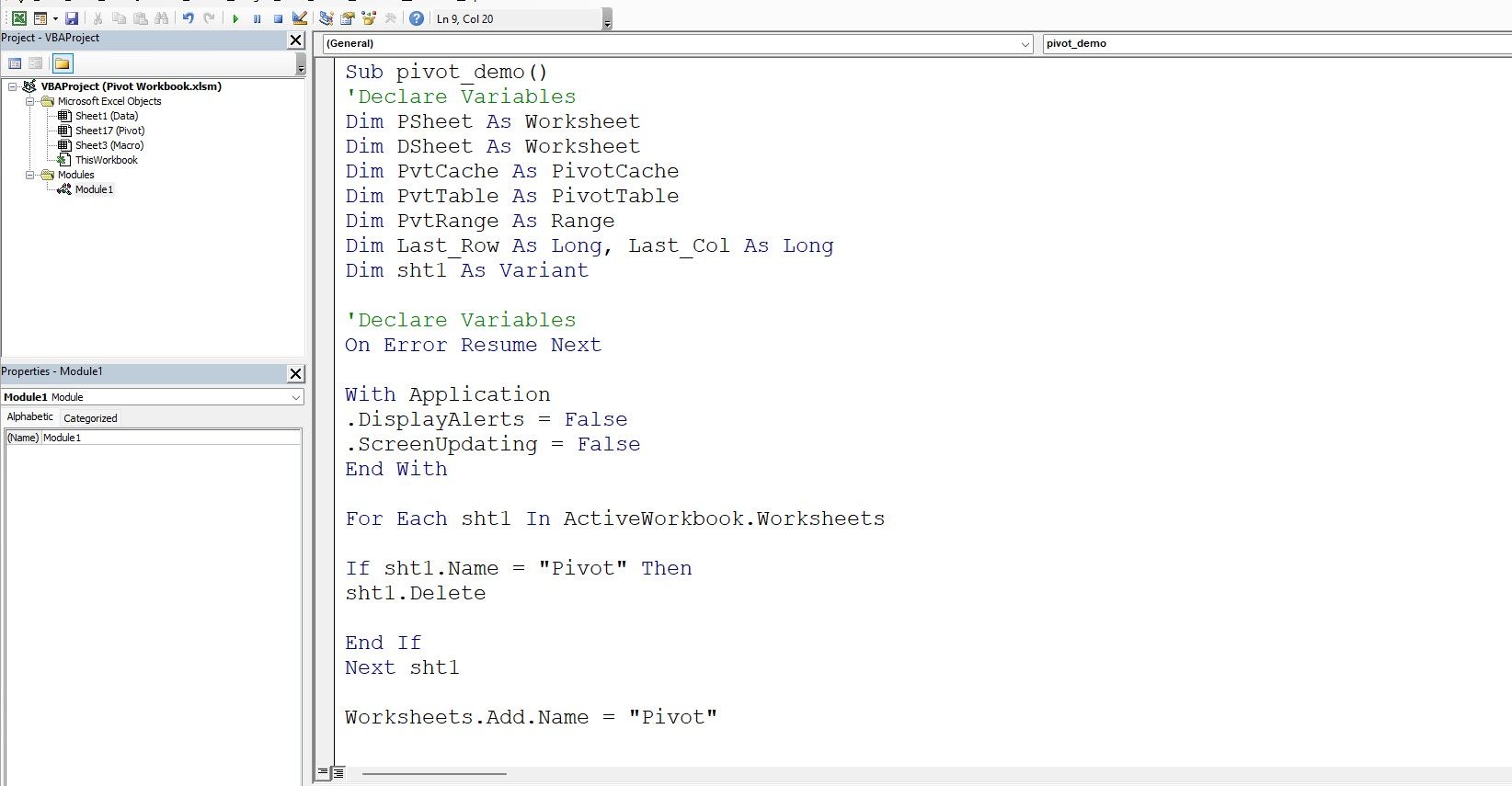The width and height of the screenshot is (1512, 786).
Task: Open Visual Basic Help question mark icon
Action: pyautogui.click(x=417, y=18)
